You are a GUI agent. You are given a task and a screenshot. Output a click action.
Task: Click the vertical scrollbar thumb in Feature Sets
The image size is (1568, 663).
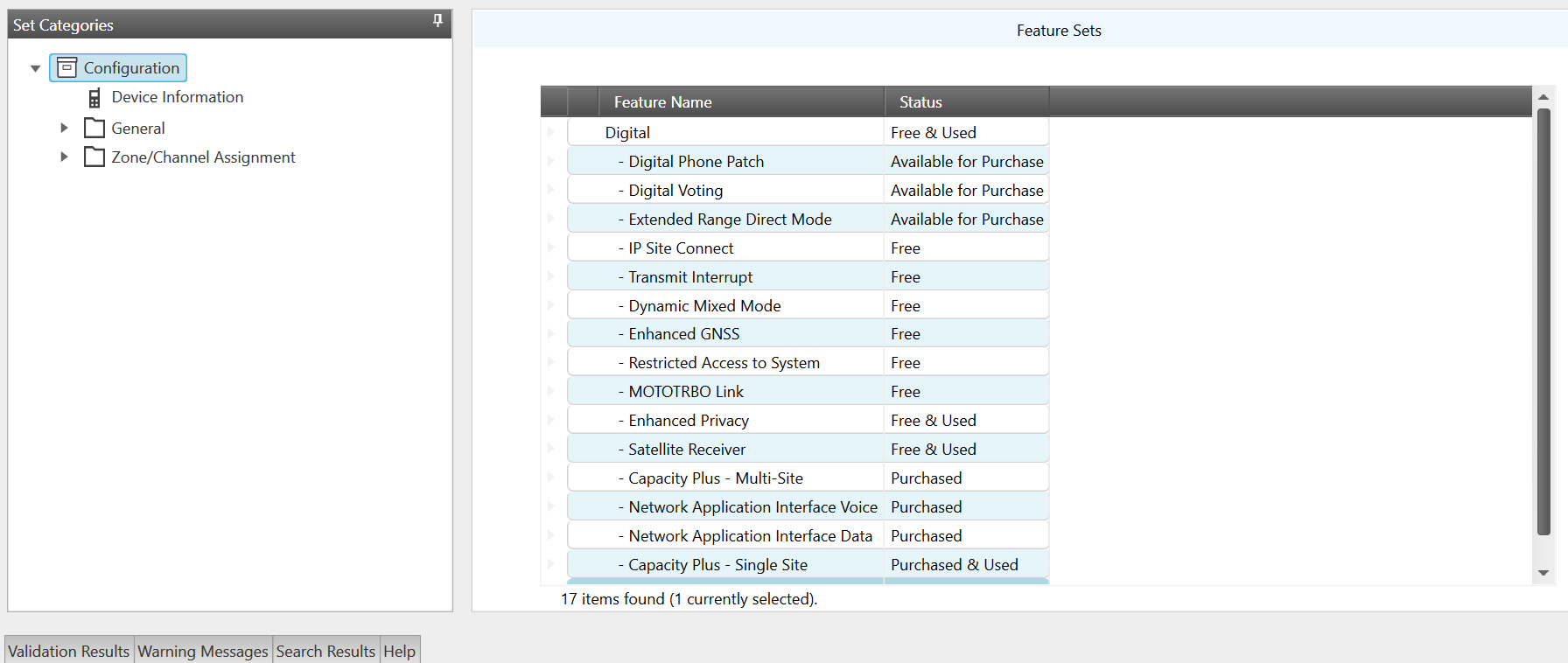(x=1543, y=321)
